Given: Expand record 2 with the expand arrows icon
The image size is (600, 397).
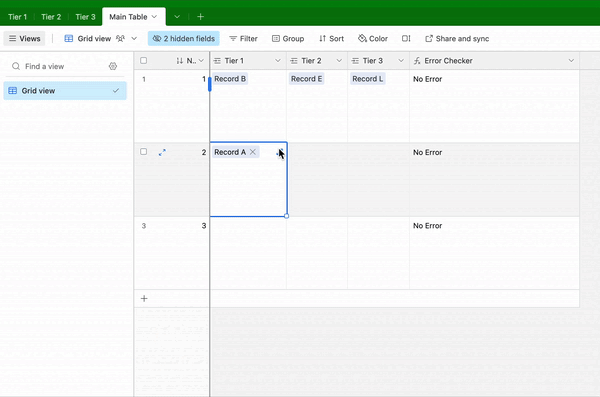Looking at the screenshot, I should click(x=162, y=152).
